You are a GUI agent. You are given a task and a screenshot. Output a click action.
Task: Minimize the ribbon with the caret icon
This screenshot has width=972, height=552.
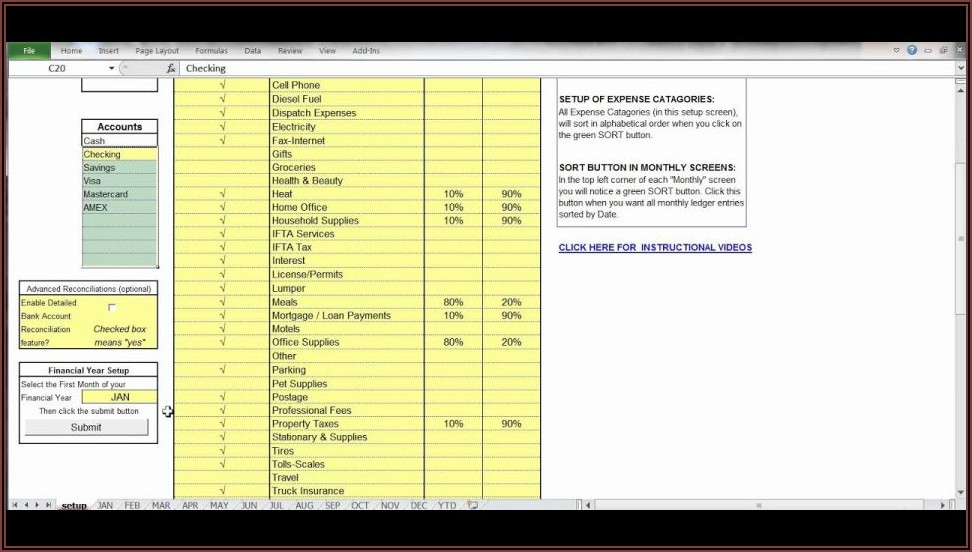tap(896, 50)
